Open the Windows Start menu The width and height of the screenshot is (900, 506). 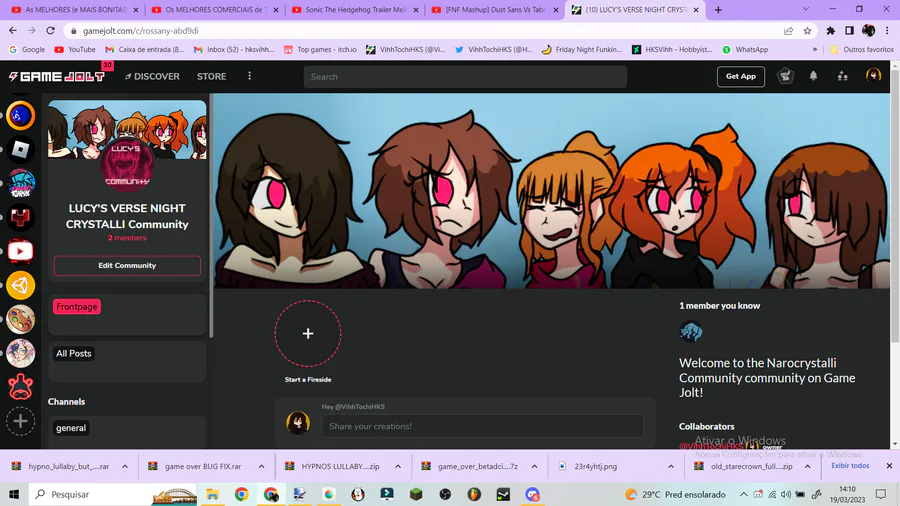coord(14,494)
